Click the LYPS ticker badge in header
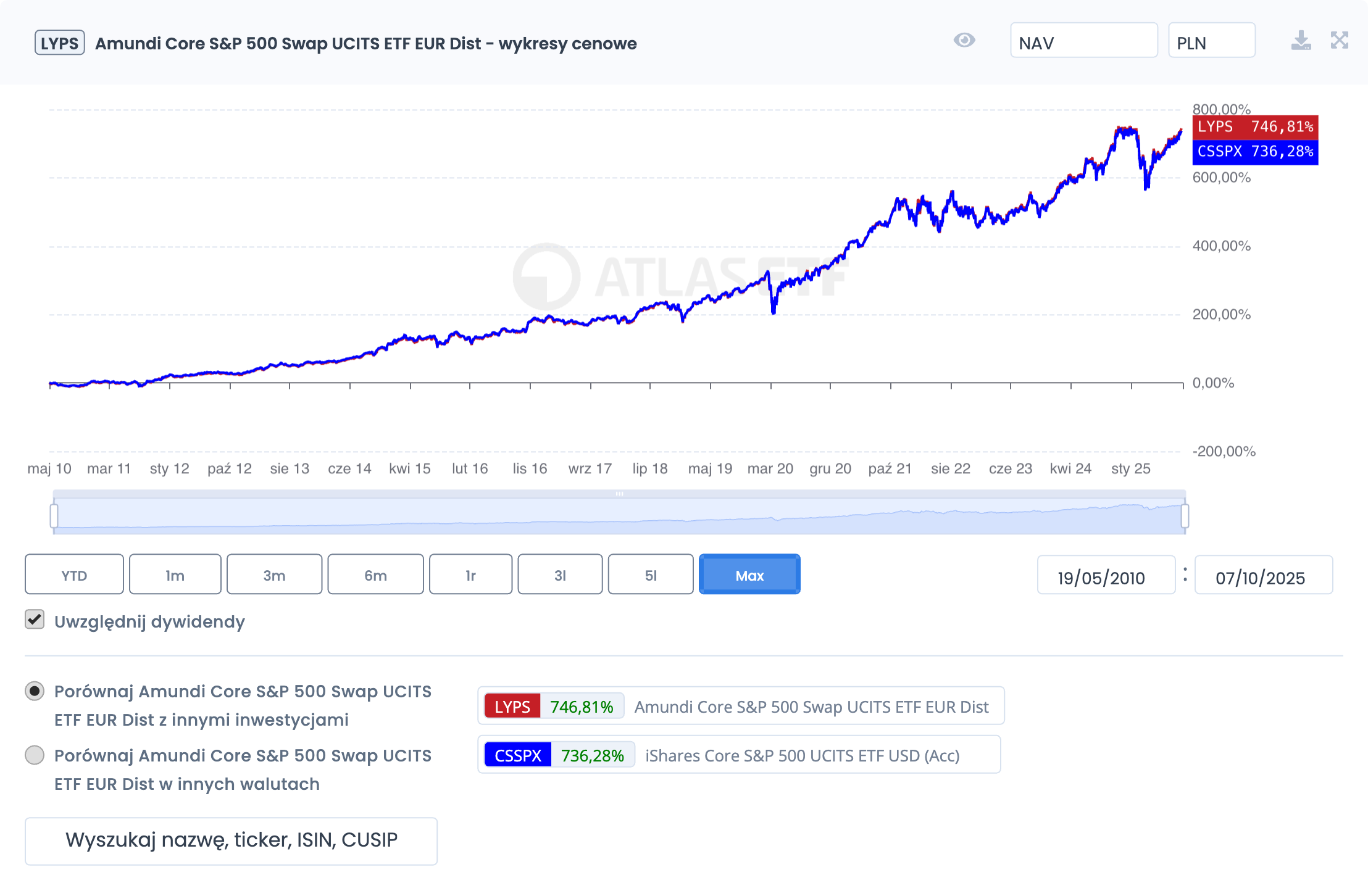1368x896 pixels. (59, 43)
